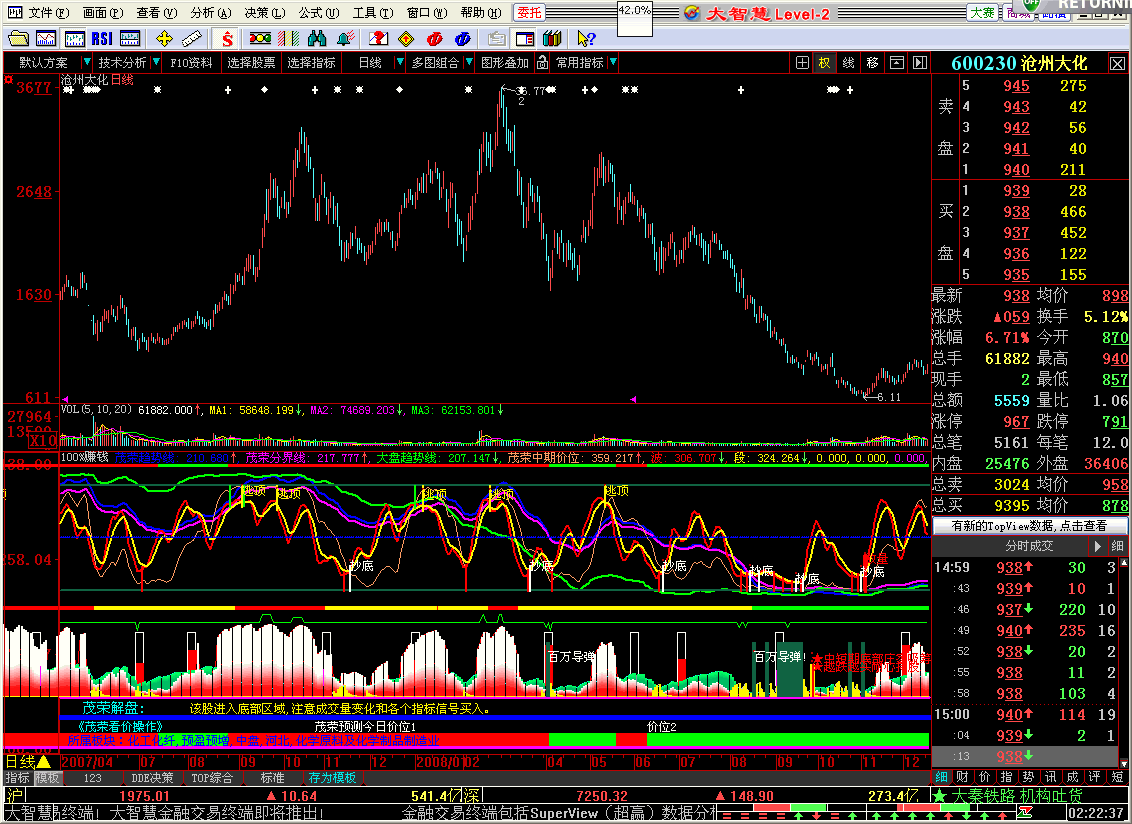The height and width of the screenshot is (824, 1132).
Task: Click the line chart toolbar icon
Action: [x=45, y=38]
